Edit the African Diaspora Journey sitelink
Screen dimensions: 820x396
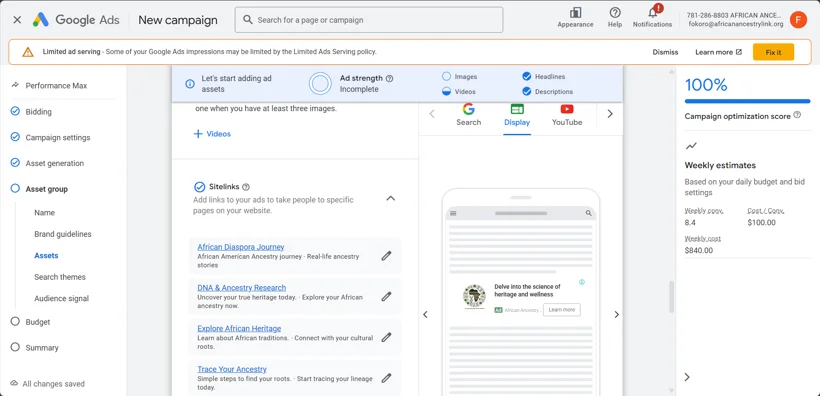click(x=386, y=256)
